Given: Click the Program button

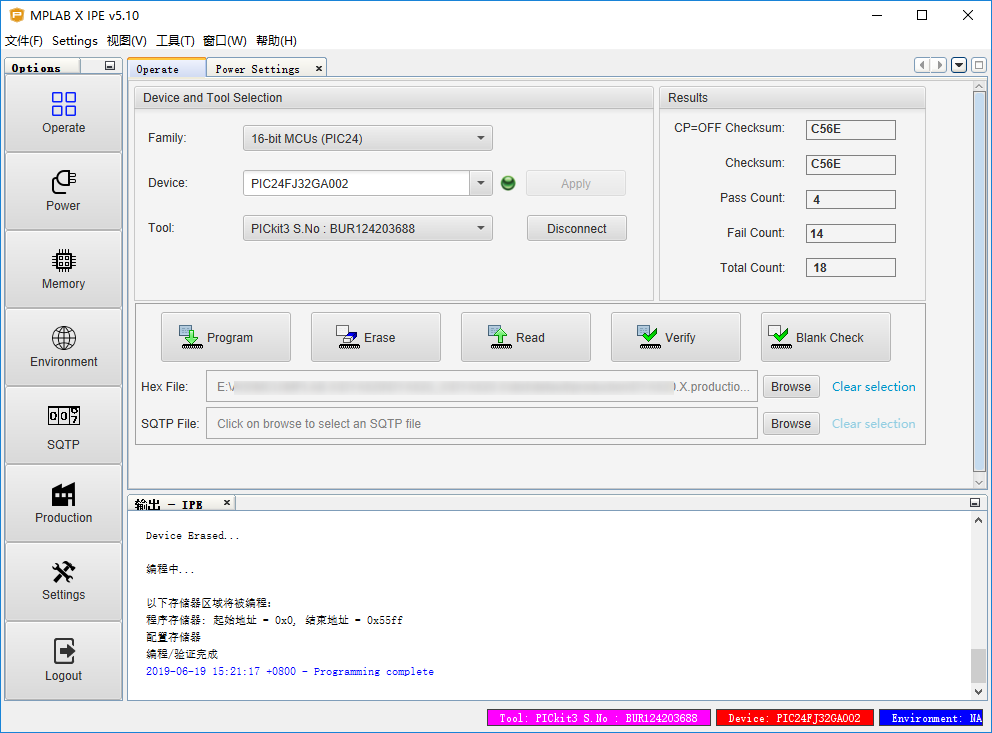Looking at the screenshot, I should click(226, 337).
